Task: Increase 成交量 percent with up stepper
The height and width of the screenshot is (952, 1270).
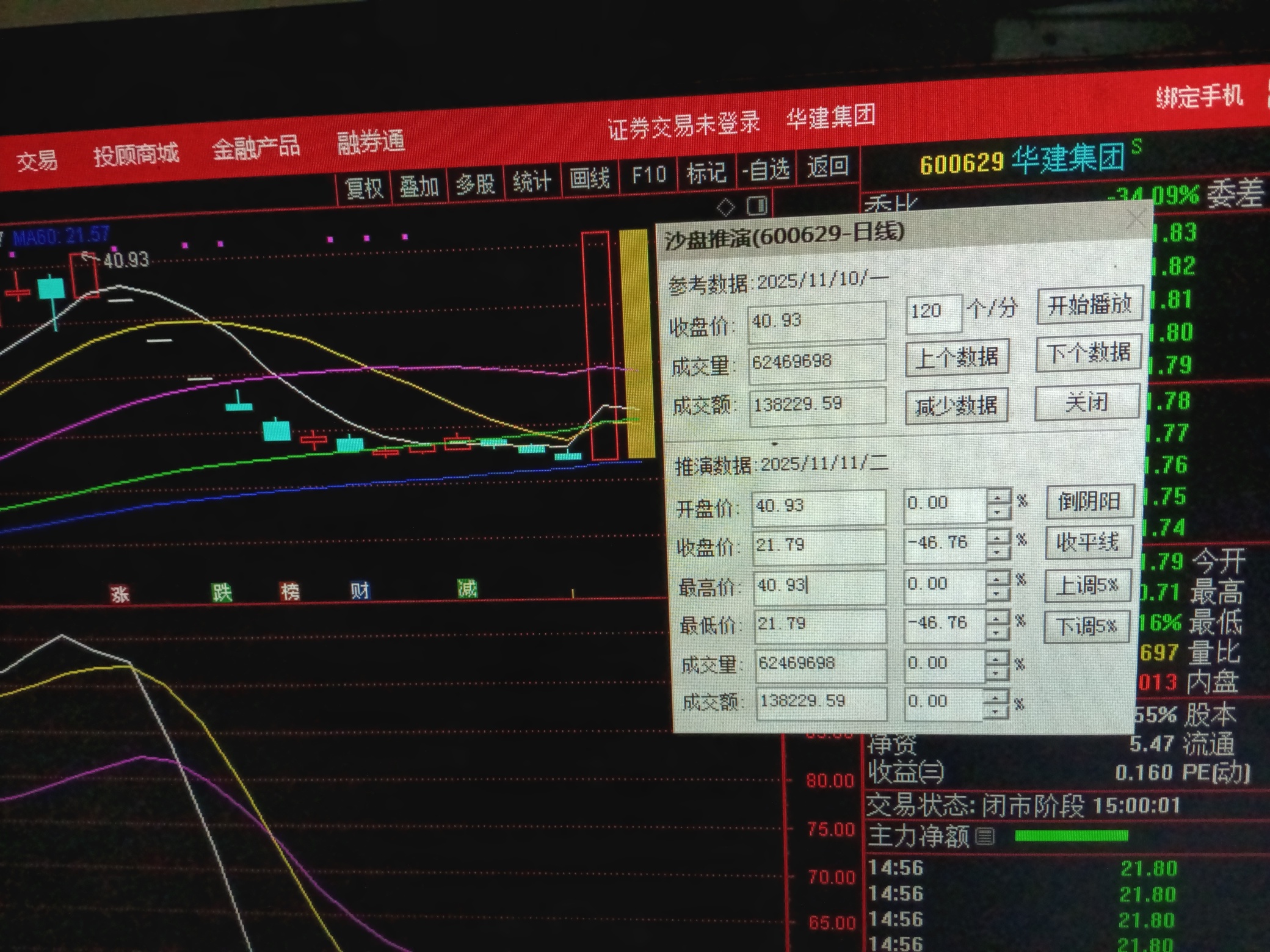Action: [x=996, y=658]
